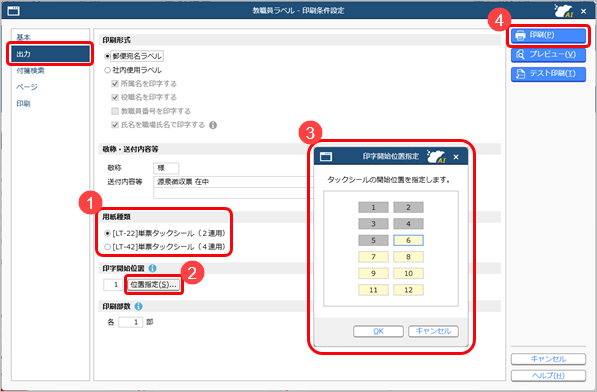Click キャンセル in the position dialog
Viewport: 597px width, 392px height.
pos(433,331)
